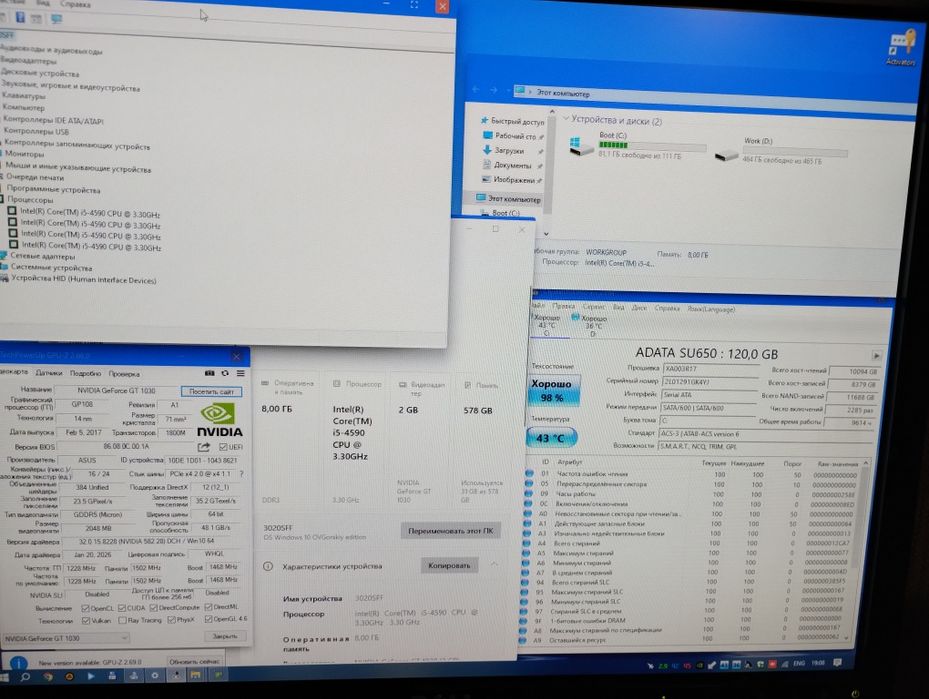
Task: Click the 43 °C temperature indicator
Action: tap(550, 438)
